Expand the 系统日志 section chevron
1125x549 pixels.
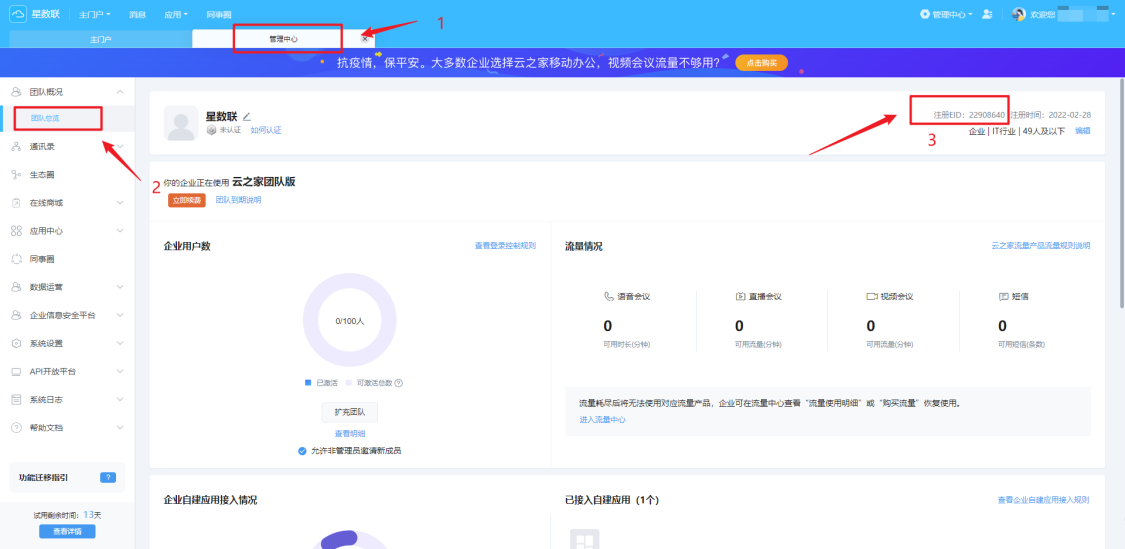(x=120, y=399)
